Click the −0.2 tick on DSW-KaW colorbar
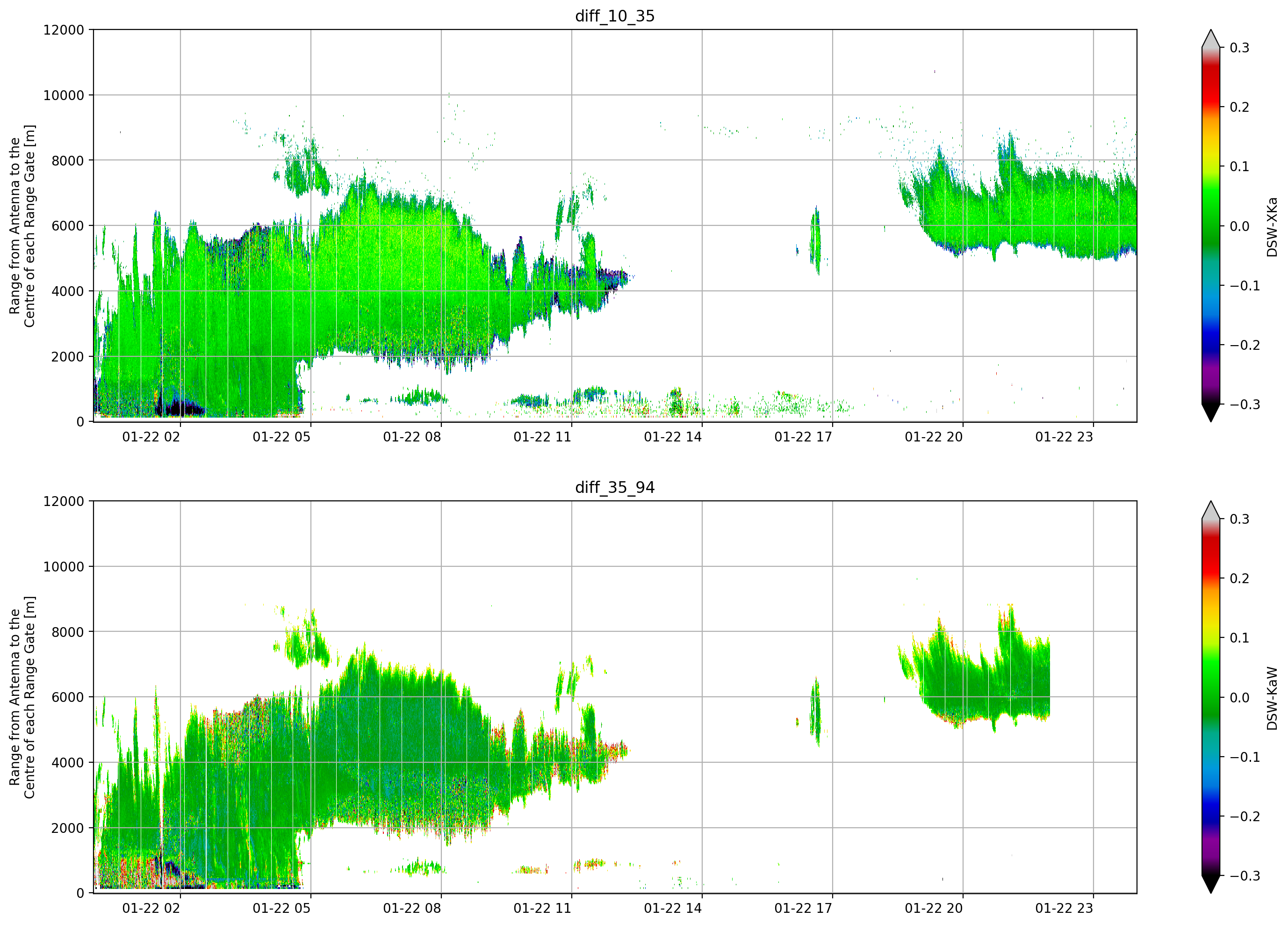 click(x=1245, y=817)
